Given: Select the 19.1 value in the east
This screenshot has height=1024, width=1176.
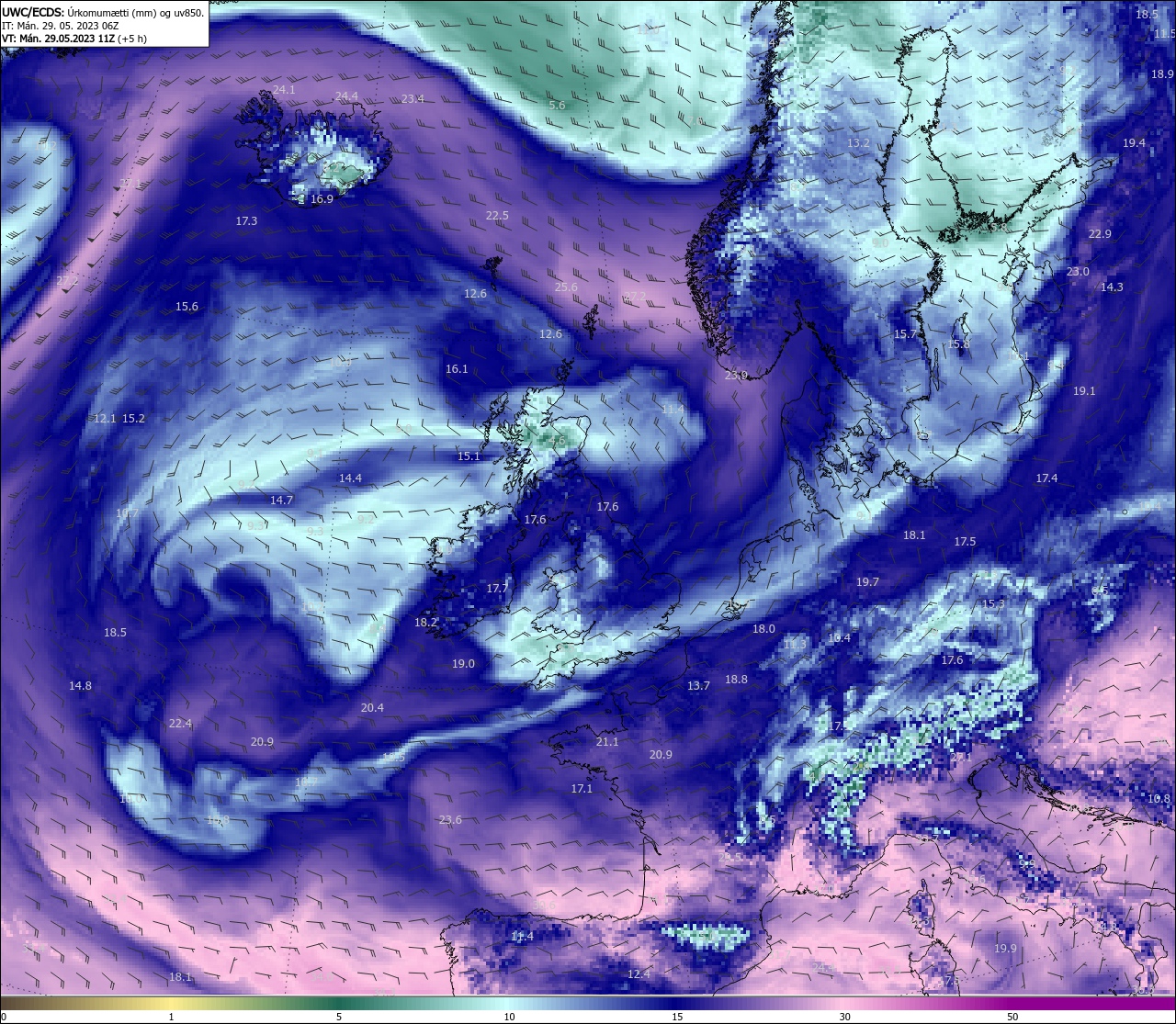Looking at the screenshot, I should click(1084, 391).
